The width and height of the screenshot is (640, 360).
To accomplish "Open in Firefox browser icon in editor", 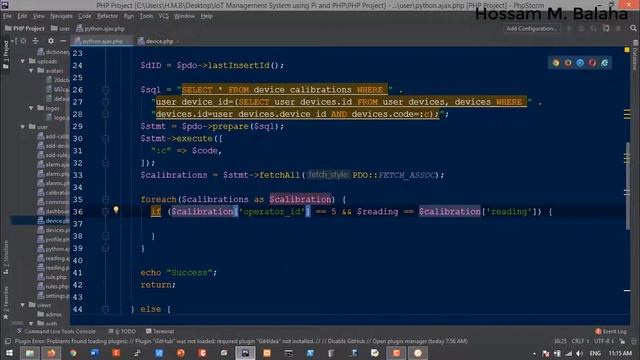I will pyautogui.click(x=568, y=63).
